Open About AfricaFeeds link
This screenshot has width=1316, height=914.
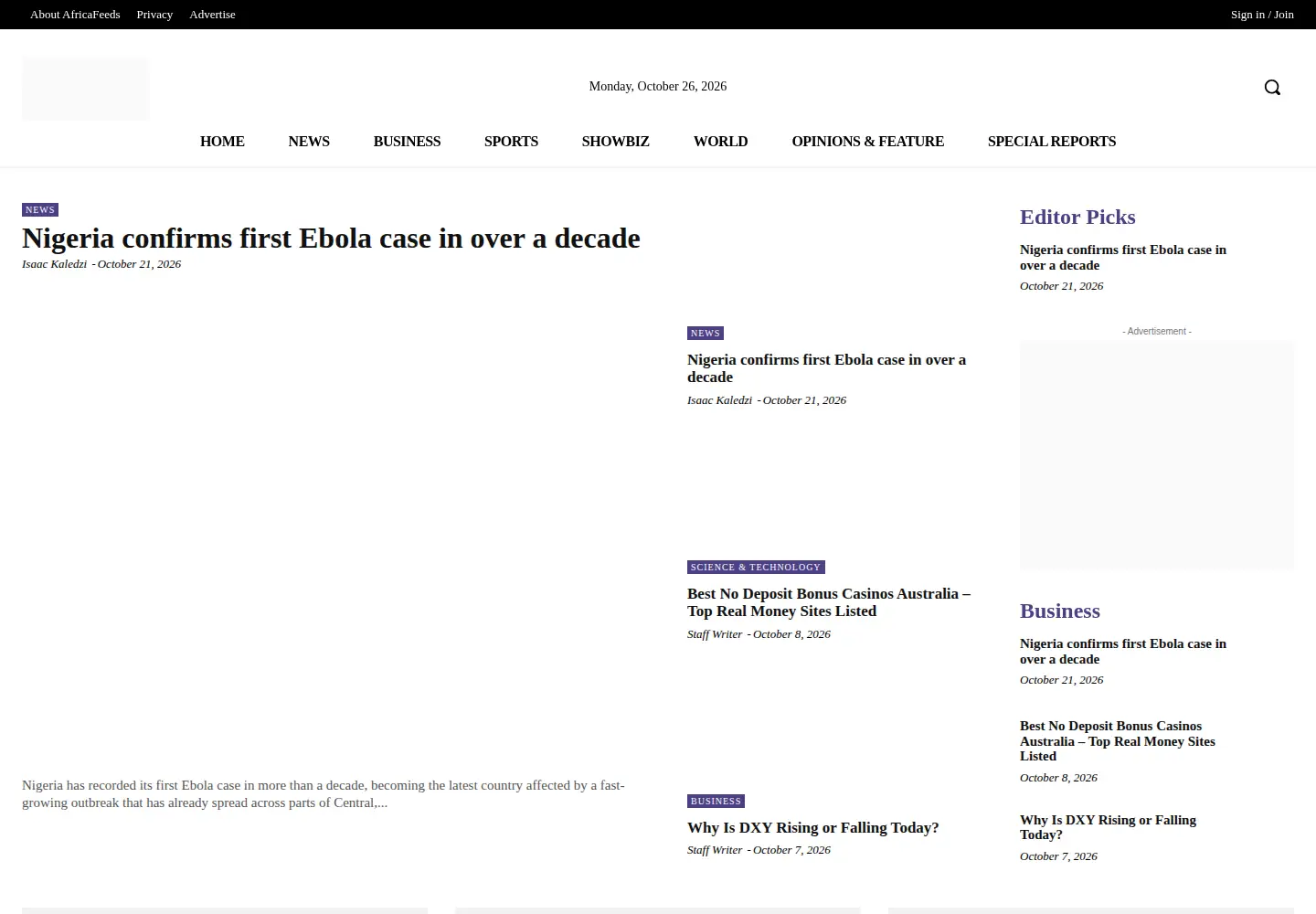(75, 15)
